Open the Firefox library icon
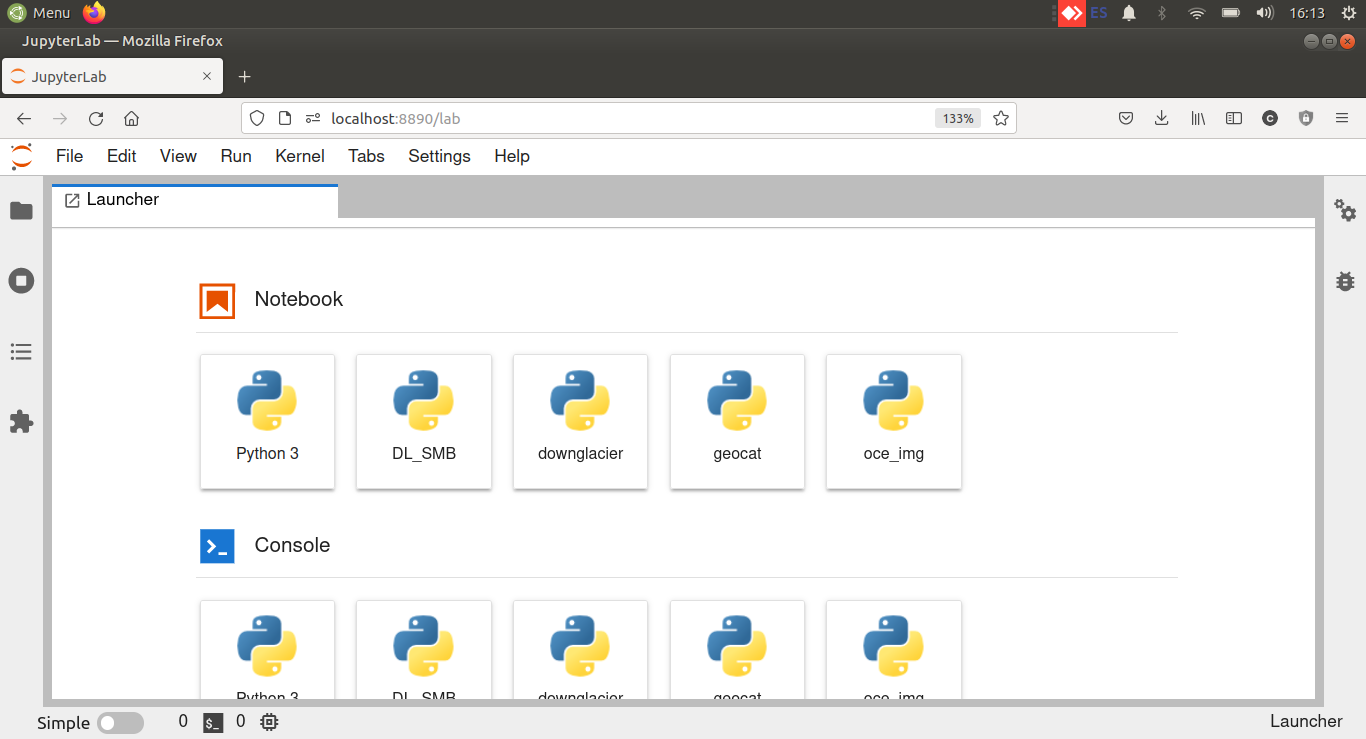The image size is (1366, 739). 1198,118
